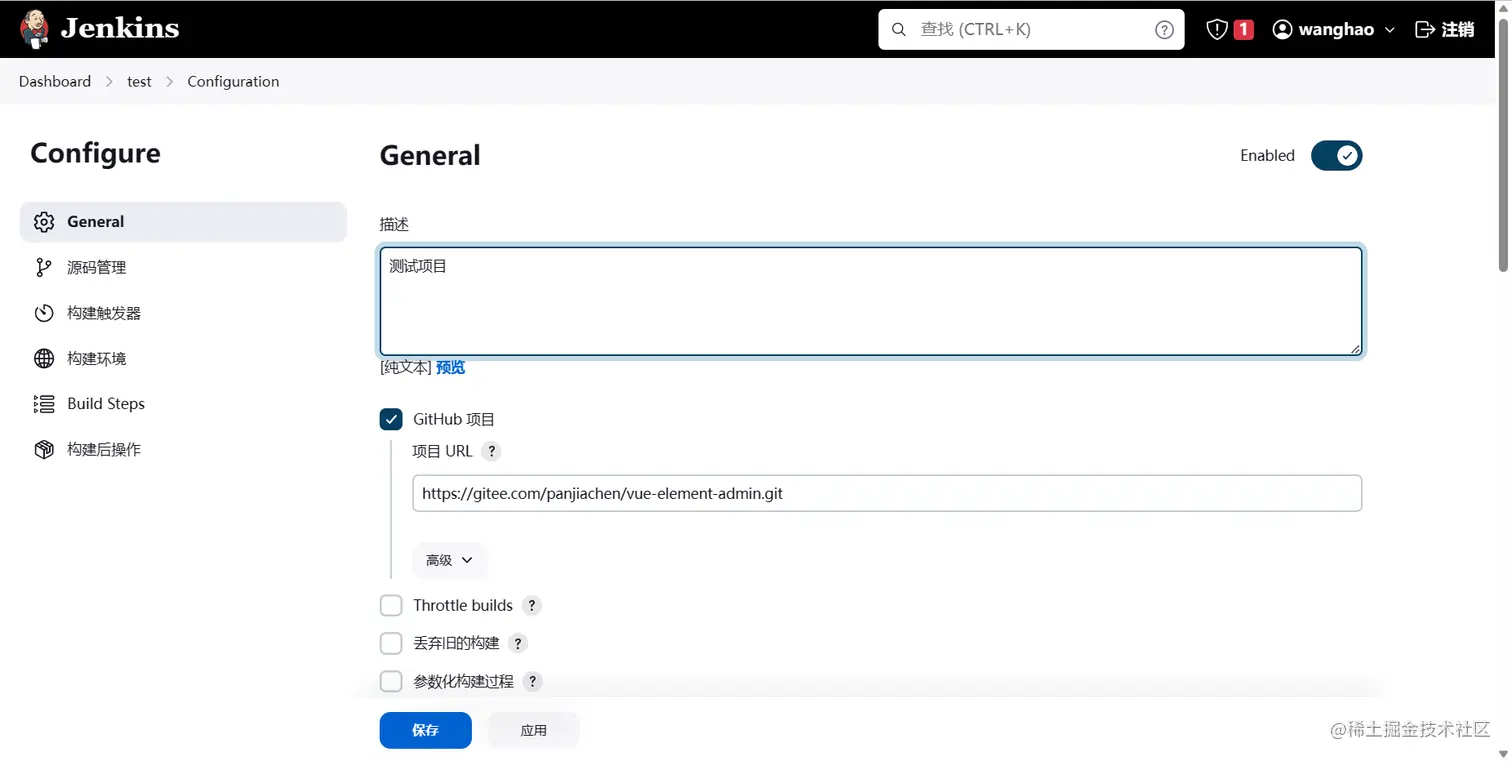Open help for 丢弃旧的构建
This screenshot has width=1512, height=761.
coord(518,643)
